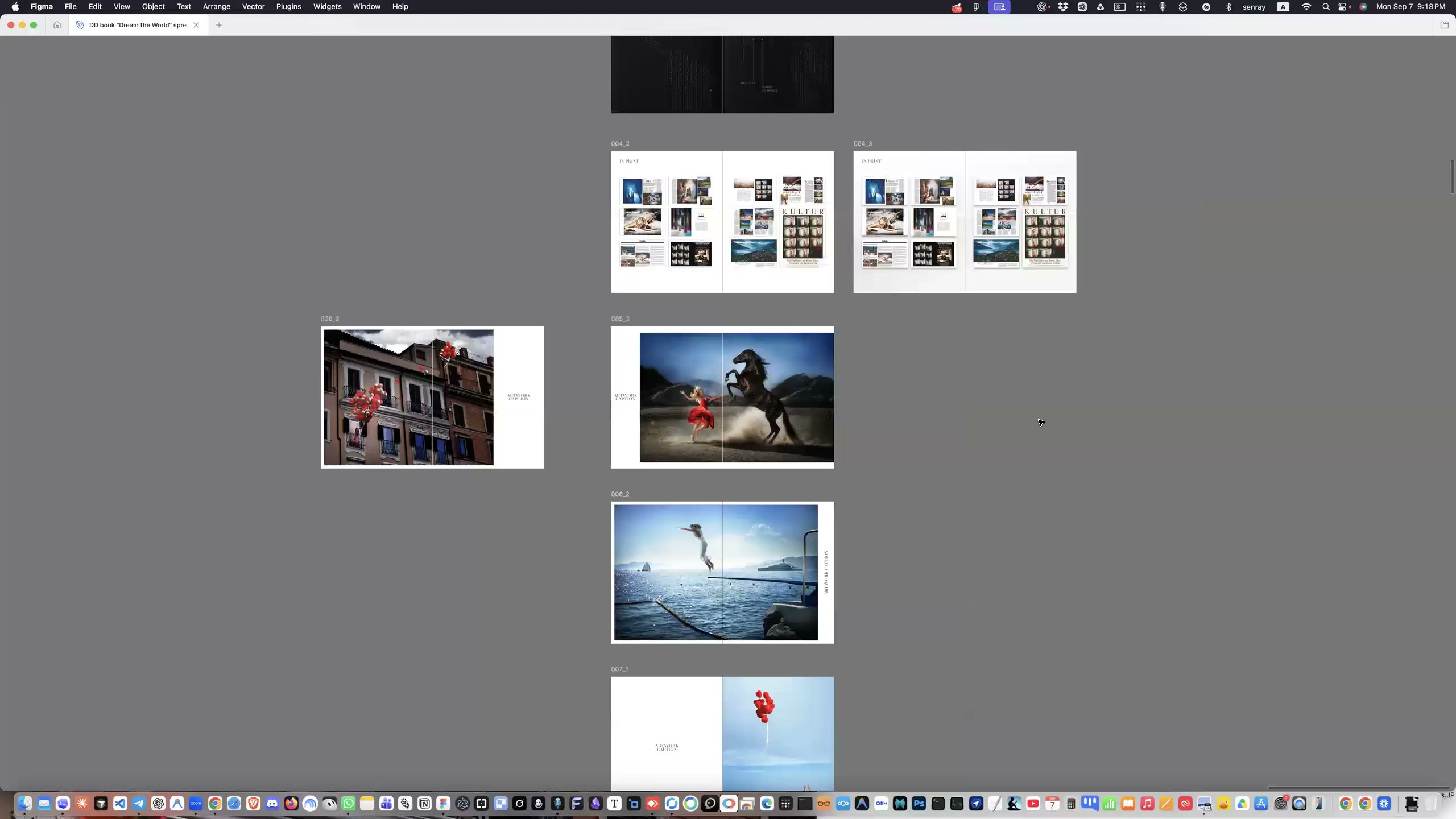Viewport: 1456px width, 819px height.
Task: Select frame label 005_3
Action: point(620,319)
